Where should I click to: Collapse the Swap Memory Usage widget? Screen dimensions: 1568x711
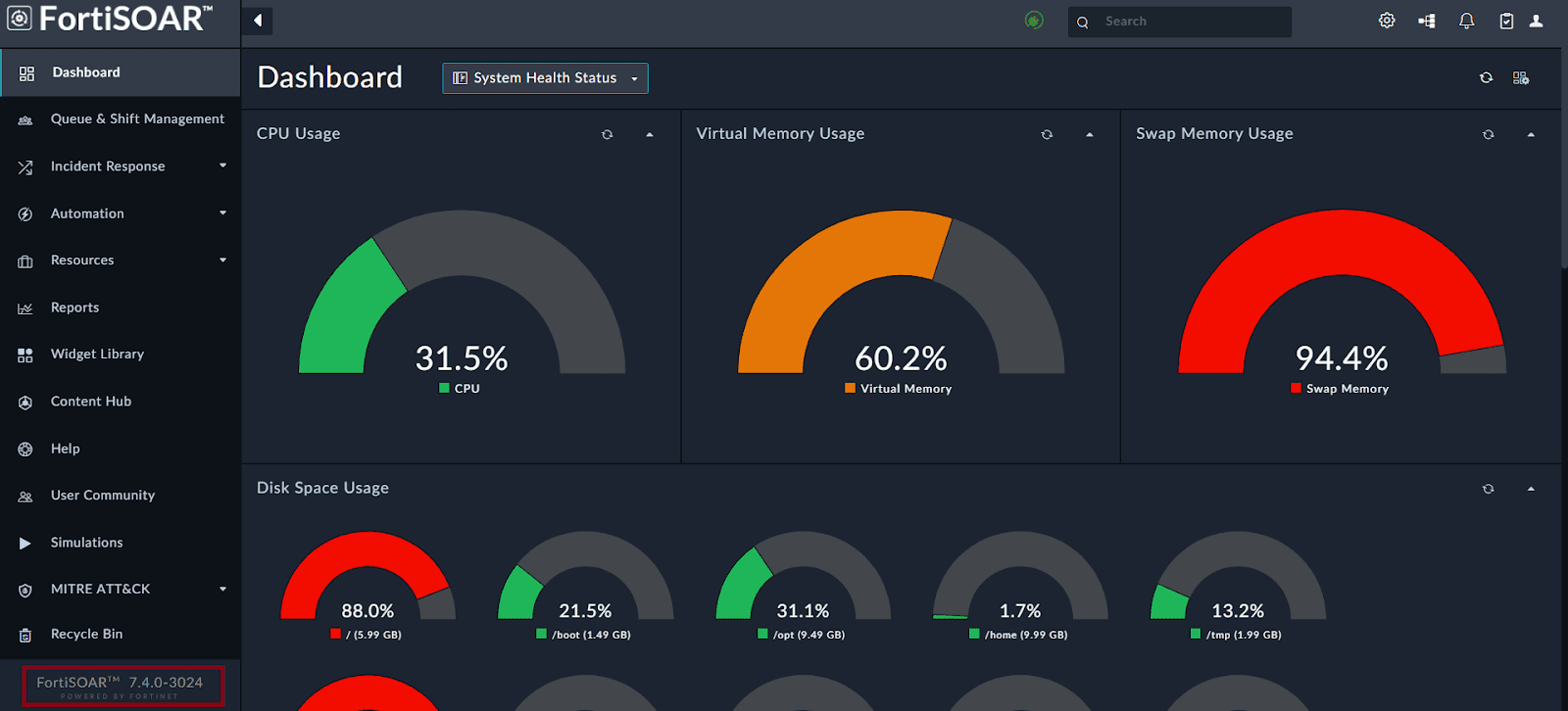point(1531,134)
